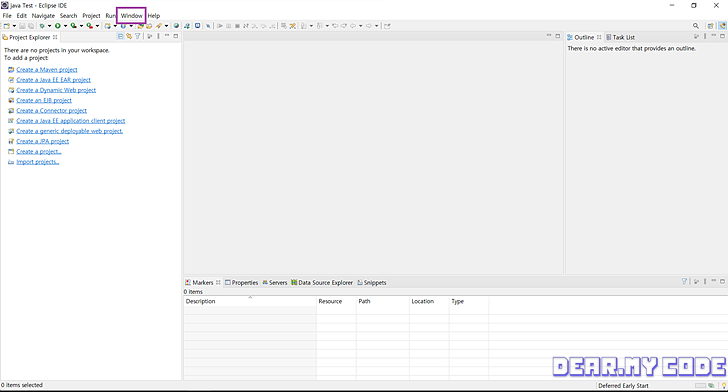Click the Deferred Early Start status text
This screenshot has height=392, width=728.
(623, 385)
